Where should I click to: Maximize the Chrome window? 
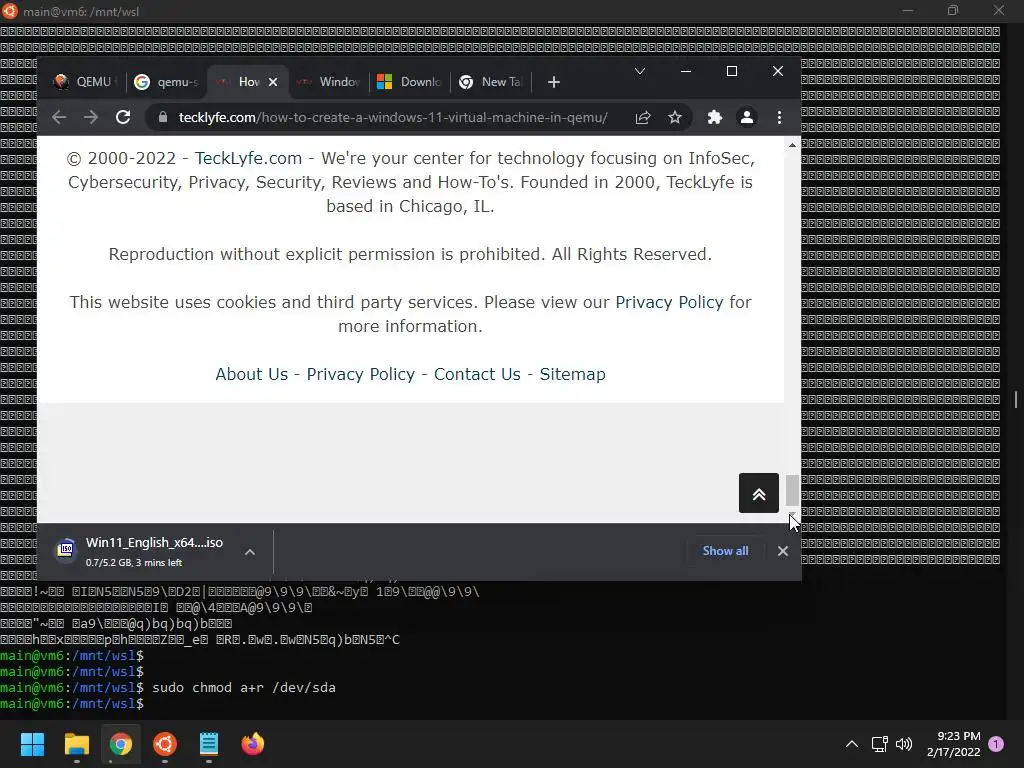[732, 71]
